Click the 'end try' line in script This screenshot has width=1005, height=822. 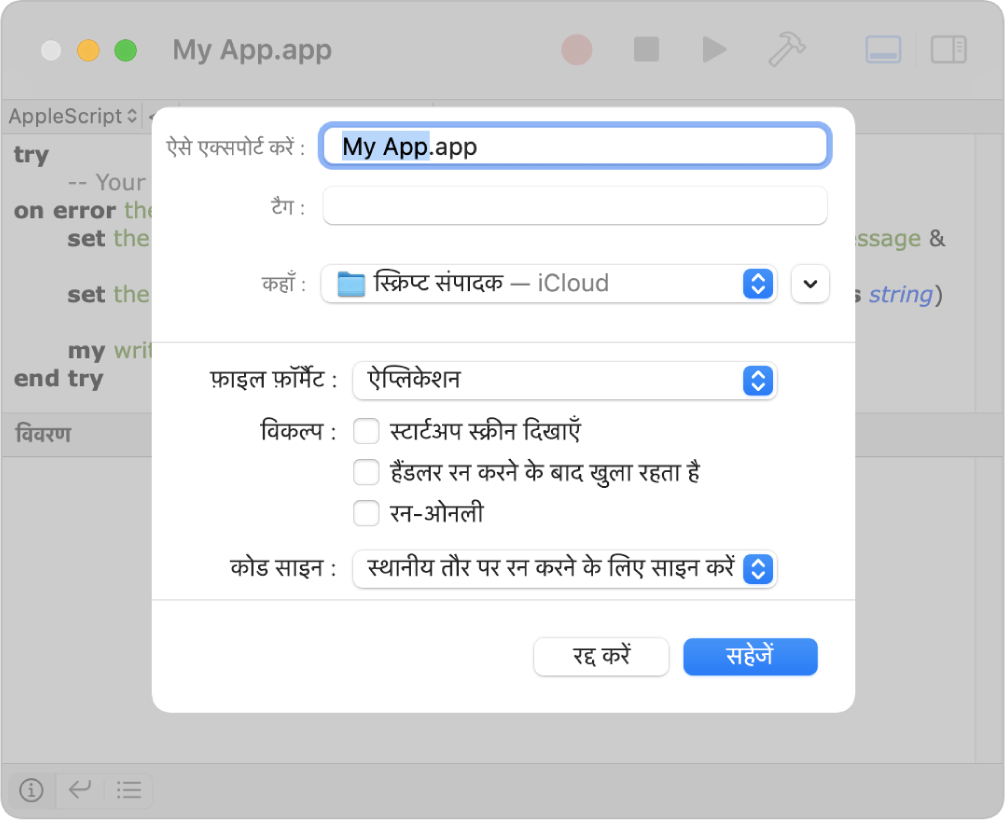coord(58,378)
